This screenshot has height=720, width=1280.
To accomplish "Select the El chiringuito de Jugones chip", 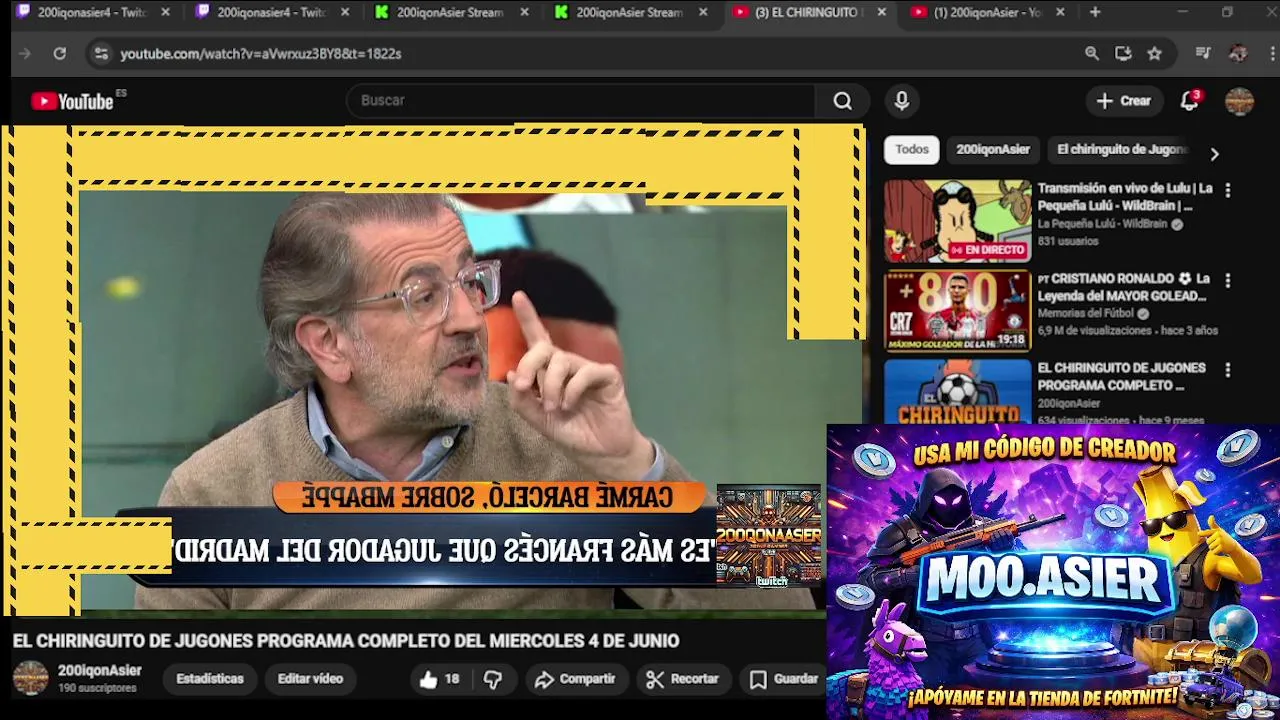I will [1122, 150].
